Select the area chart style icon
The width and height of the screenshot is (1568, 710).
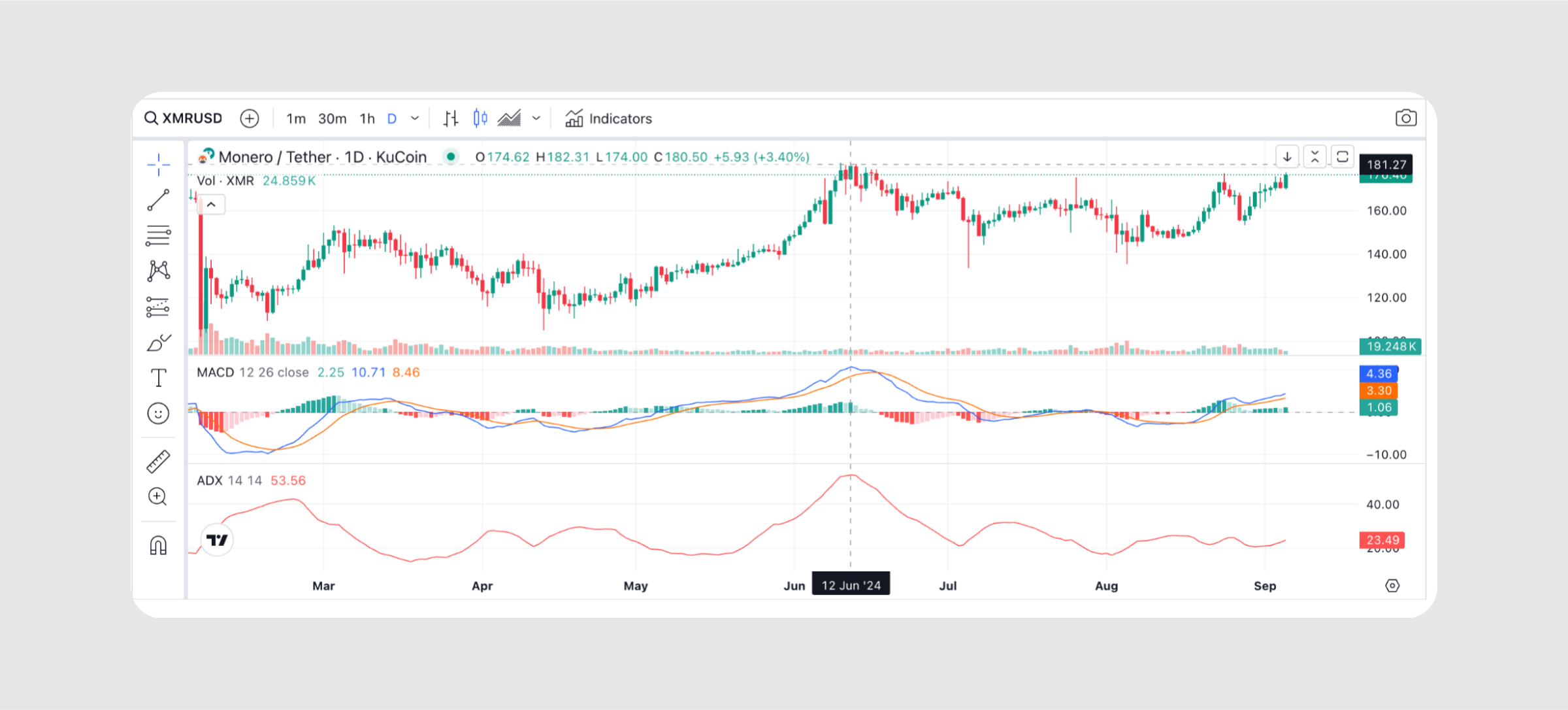(509, 118)
